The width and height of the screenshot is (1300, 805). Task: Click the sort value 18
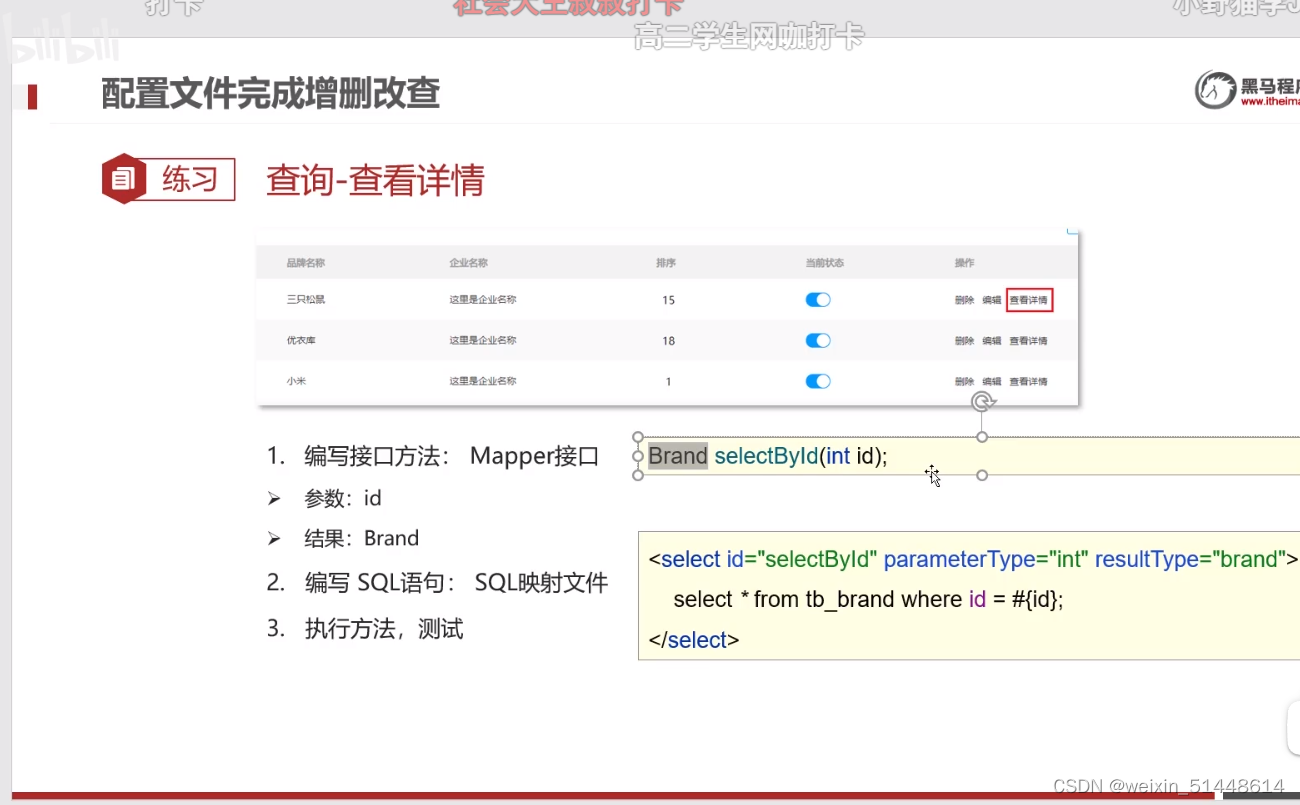668,341
